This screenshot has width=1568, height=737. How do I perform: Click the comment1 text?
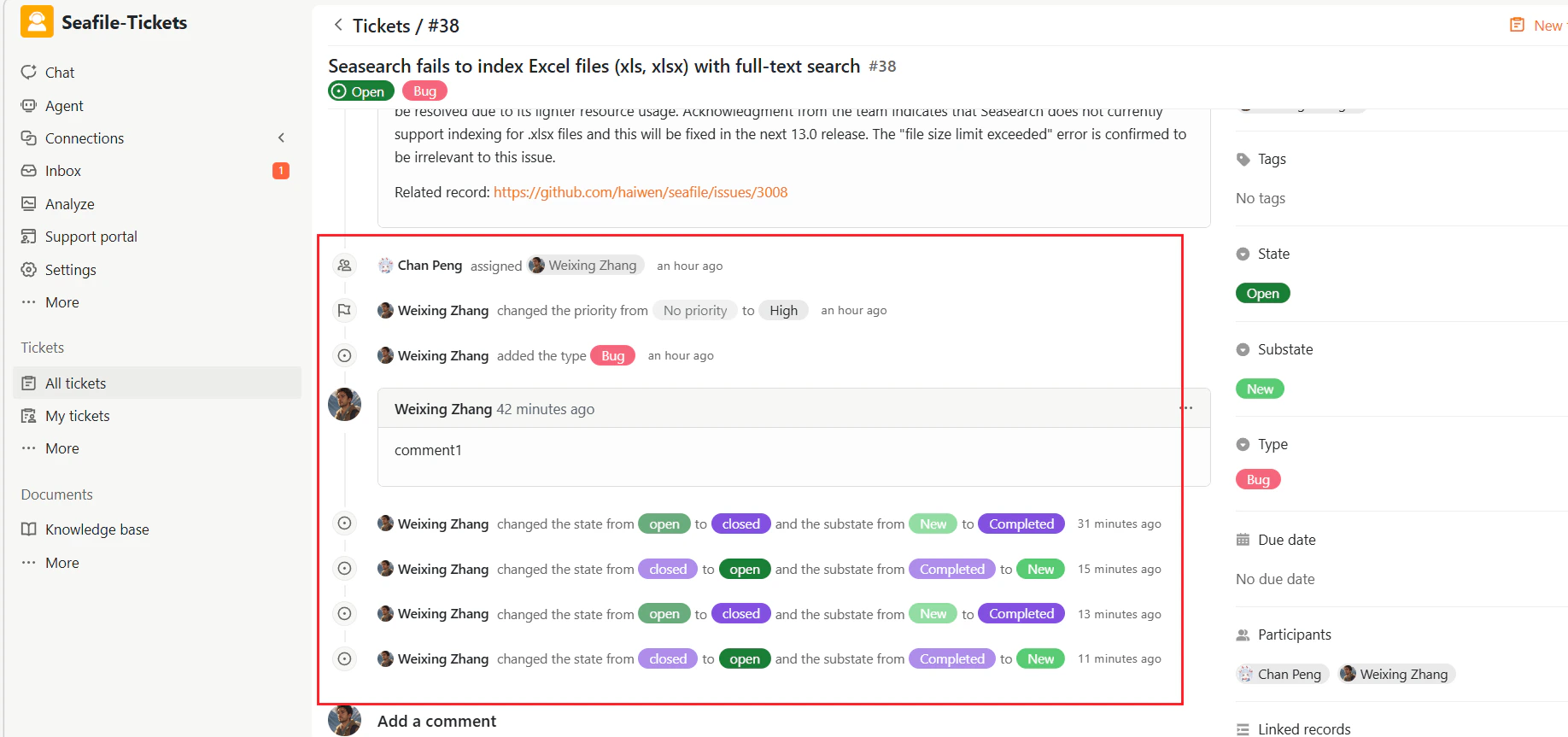pyautogui.click(x=428, y=450)
